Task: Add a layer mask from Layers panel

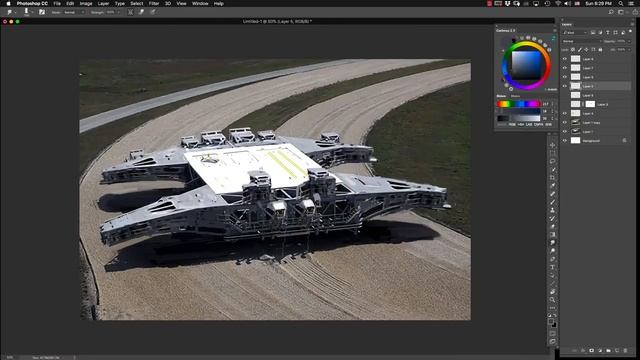Action: [x=591, y=351]
